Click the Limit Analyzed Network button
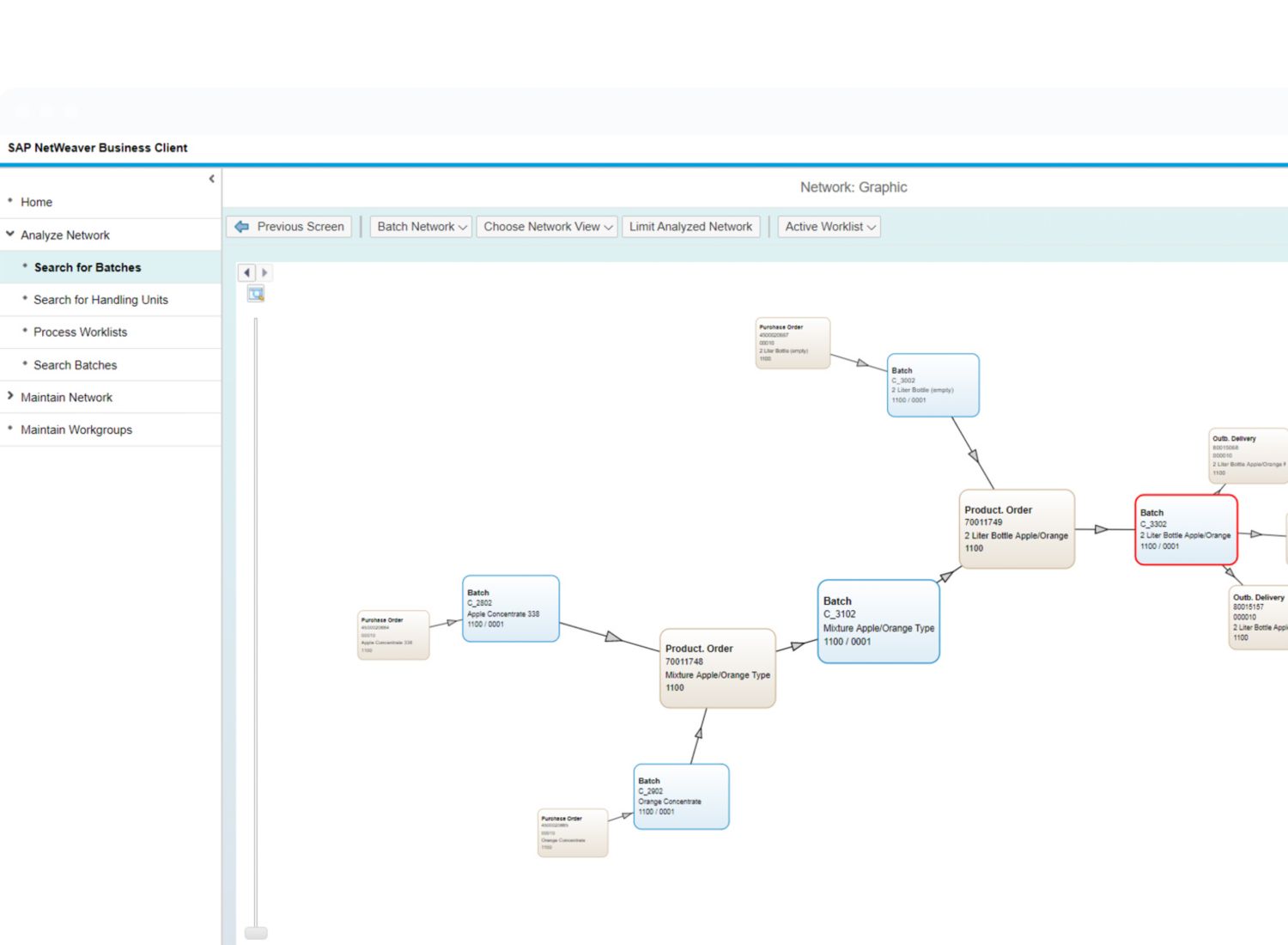The image size is (1288, 945). (x=690, y=227)
